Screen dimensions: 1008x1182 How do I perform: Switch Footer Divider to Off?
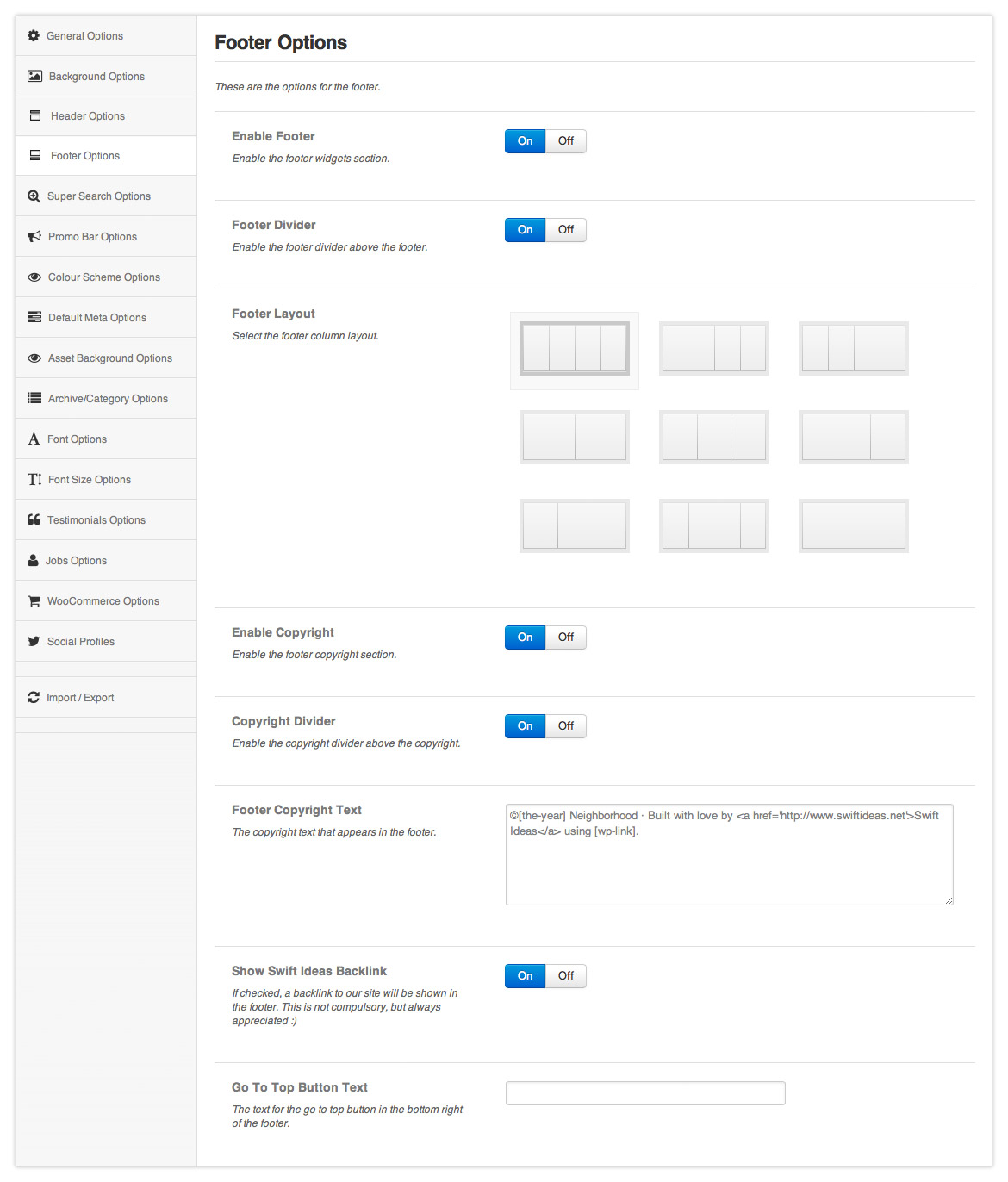coord(565,230)
